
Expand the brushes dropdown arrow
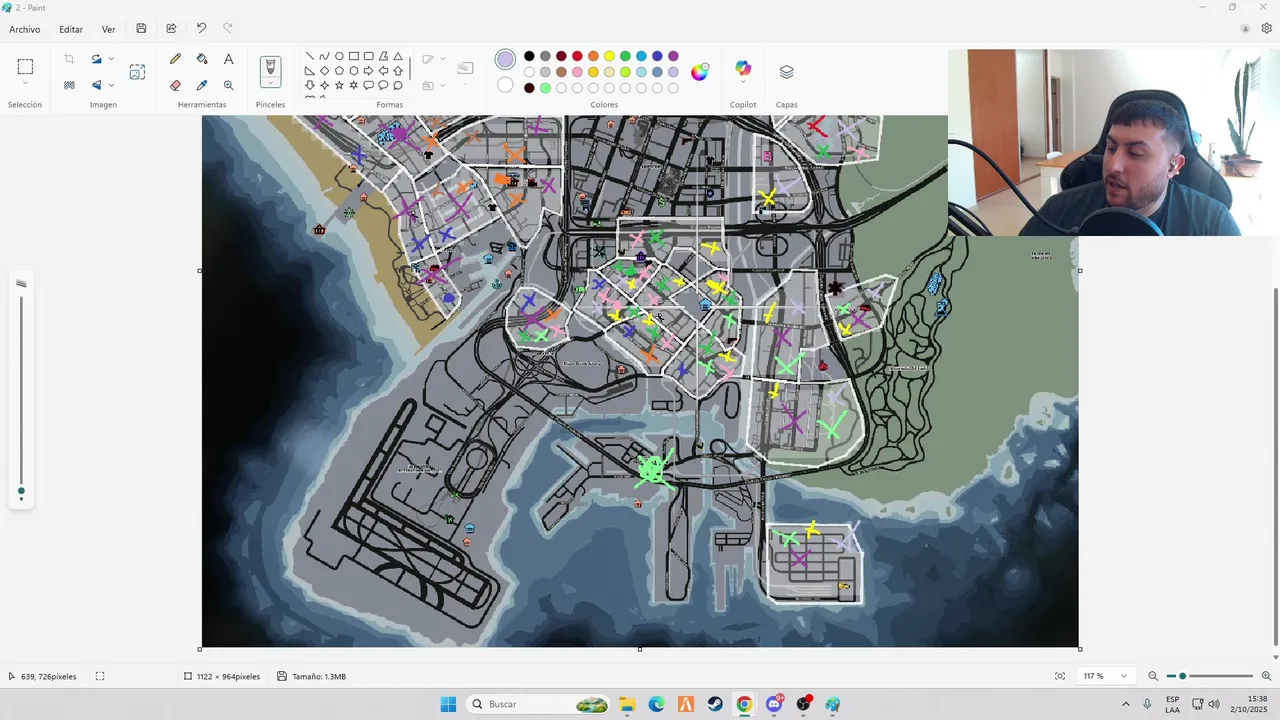[x=270, y=84]
